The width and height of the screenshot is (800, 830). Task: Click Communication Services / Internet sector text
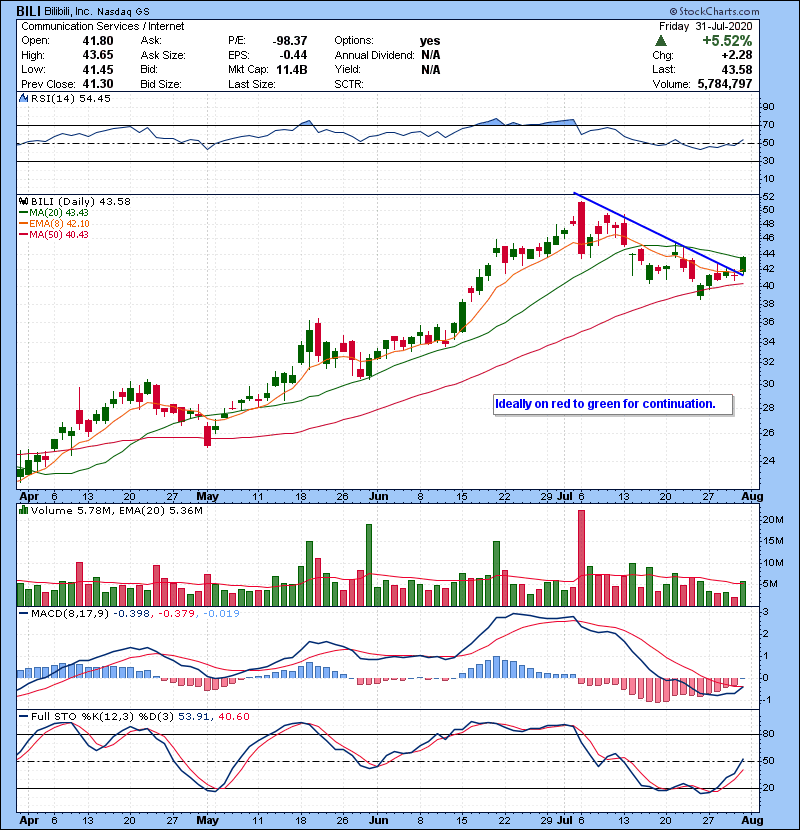tap(103, 26)
